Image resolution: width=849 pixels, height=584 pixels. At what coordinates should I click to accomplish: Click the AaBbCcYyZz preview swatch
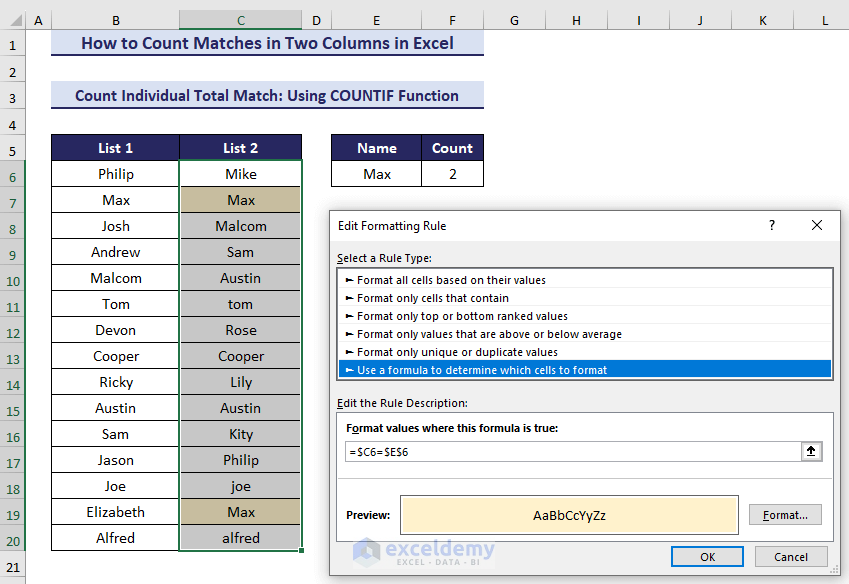tap(568, 515)
